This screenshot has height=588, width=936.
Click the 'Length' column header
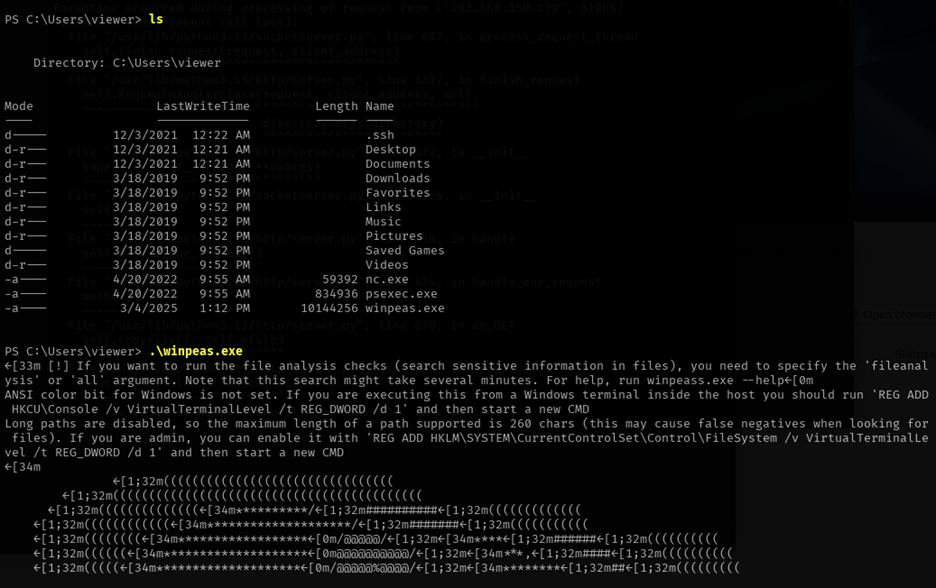[x=336, y=106]
